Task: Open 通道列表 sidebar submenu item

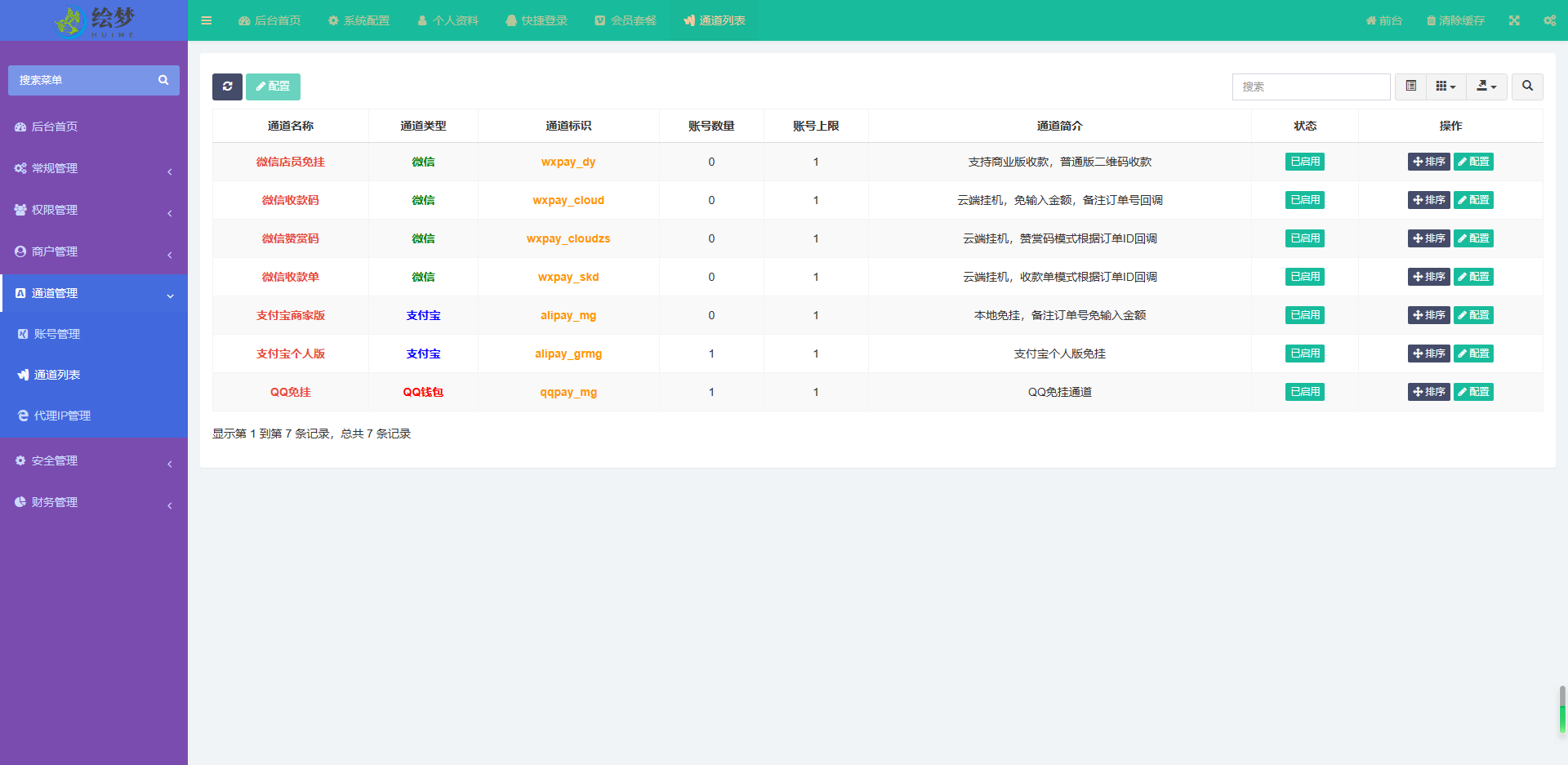Action: click(x=94, y=375)
